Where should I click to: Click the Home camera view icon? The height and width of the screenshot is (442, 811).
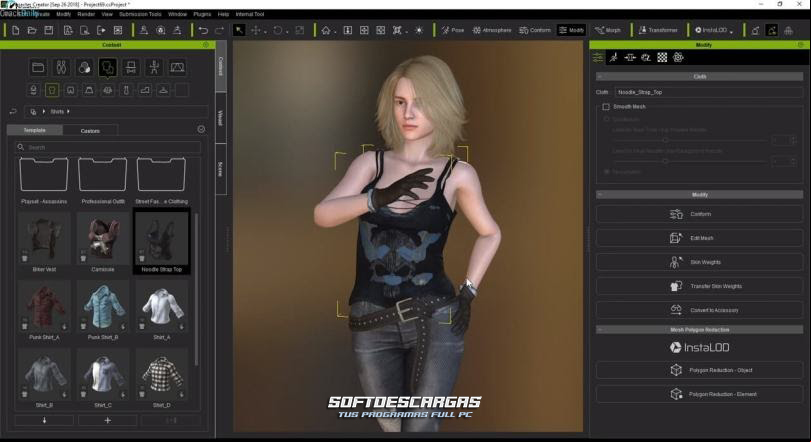click(325, 31)
